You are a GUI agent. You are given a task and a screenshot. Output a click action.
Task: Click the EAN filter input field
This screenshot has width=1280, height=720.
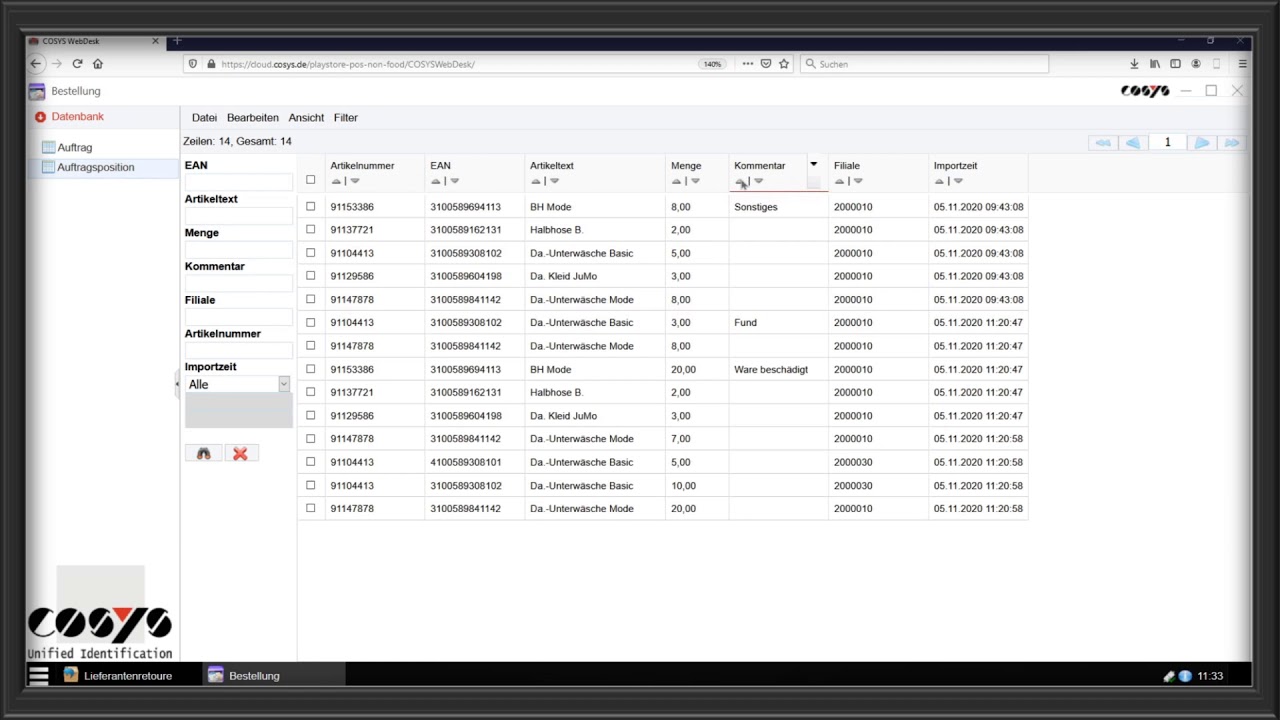click(x=238, y=182)
